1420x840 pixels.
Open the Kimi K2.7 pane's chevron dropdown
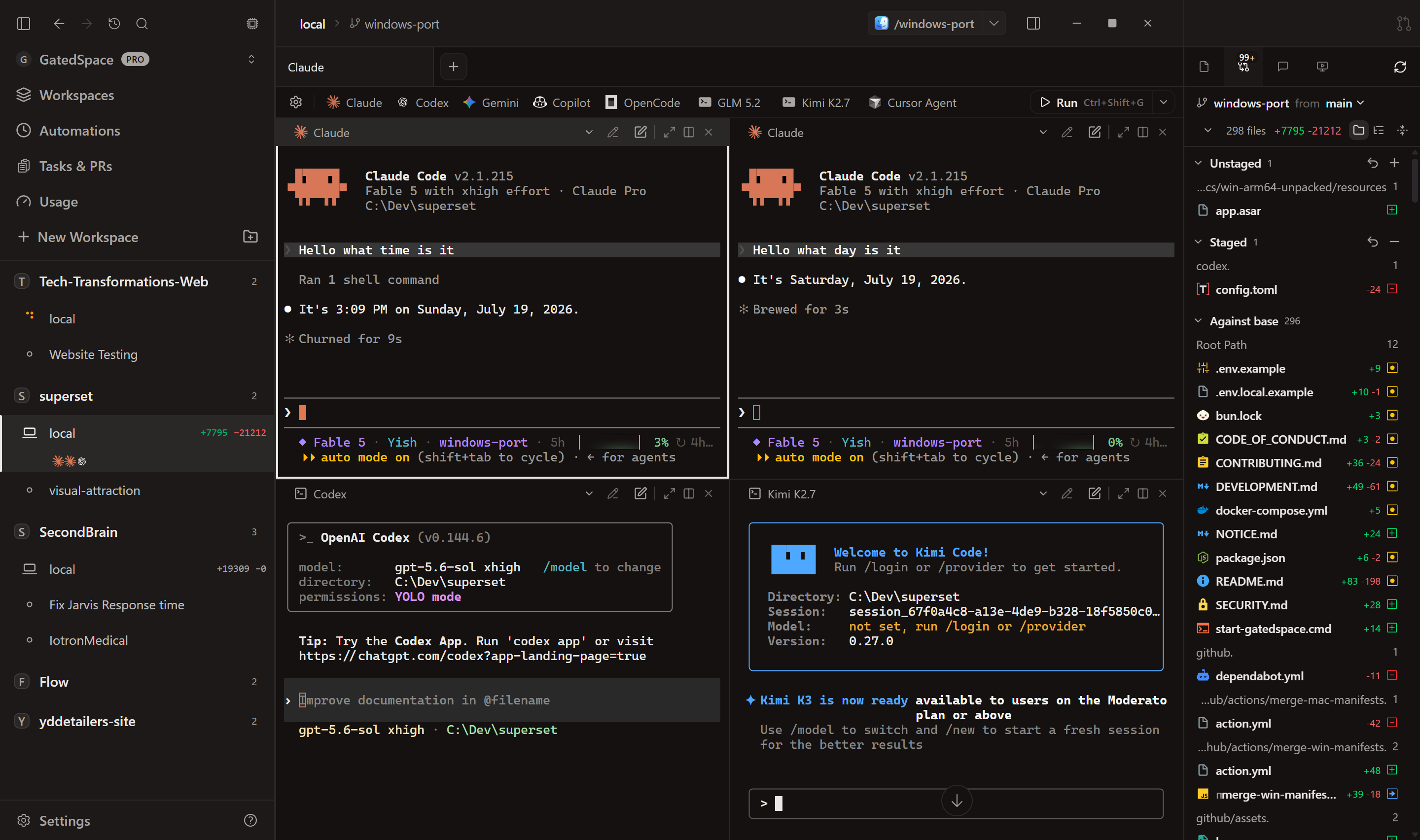(1042, 494)
